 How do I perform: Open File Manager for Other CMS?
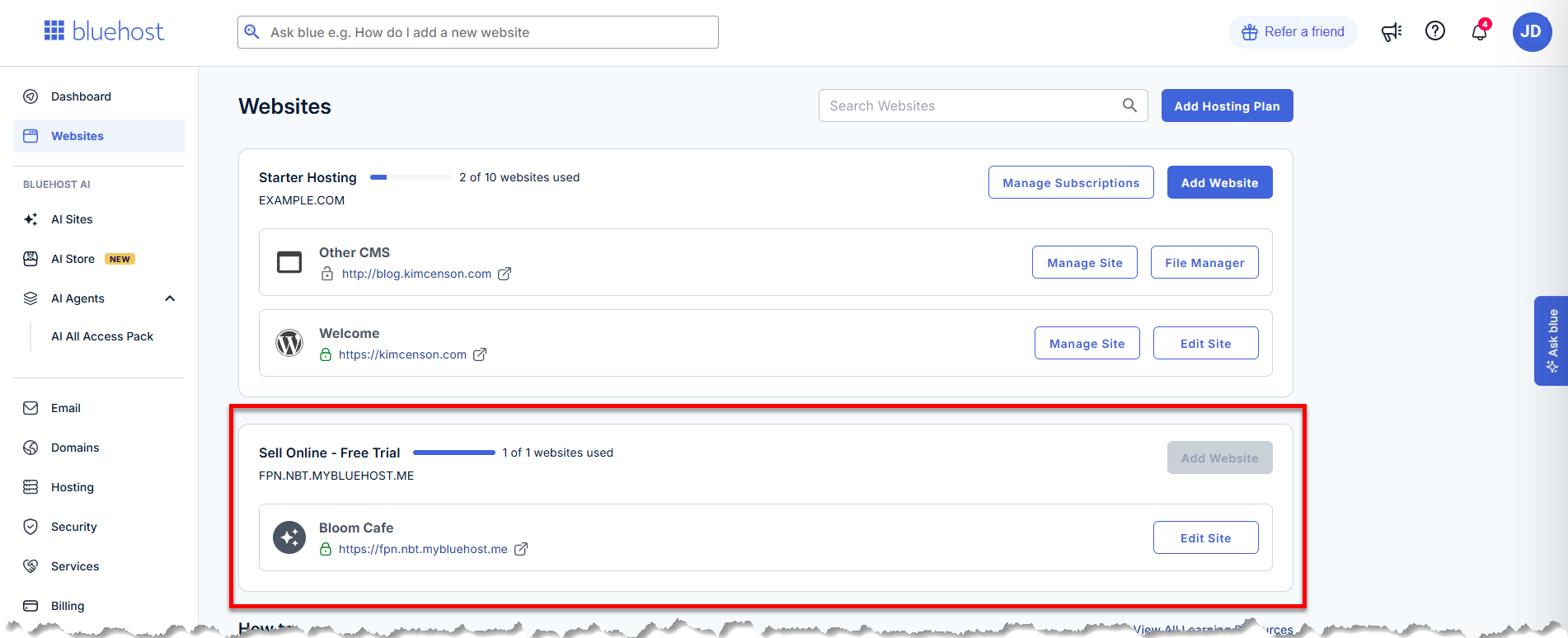pos(1204,262)
